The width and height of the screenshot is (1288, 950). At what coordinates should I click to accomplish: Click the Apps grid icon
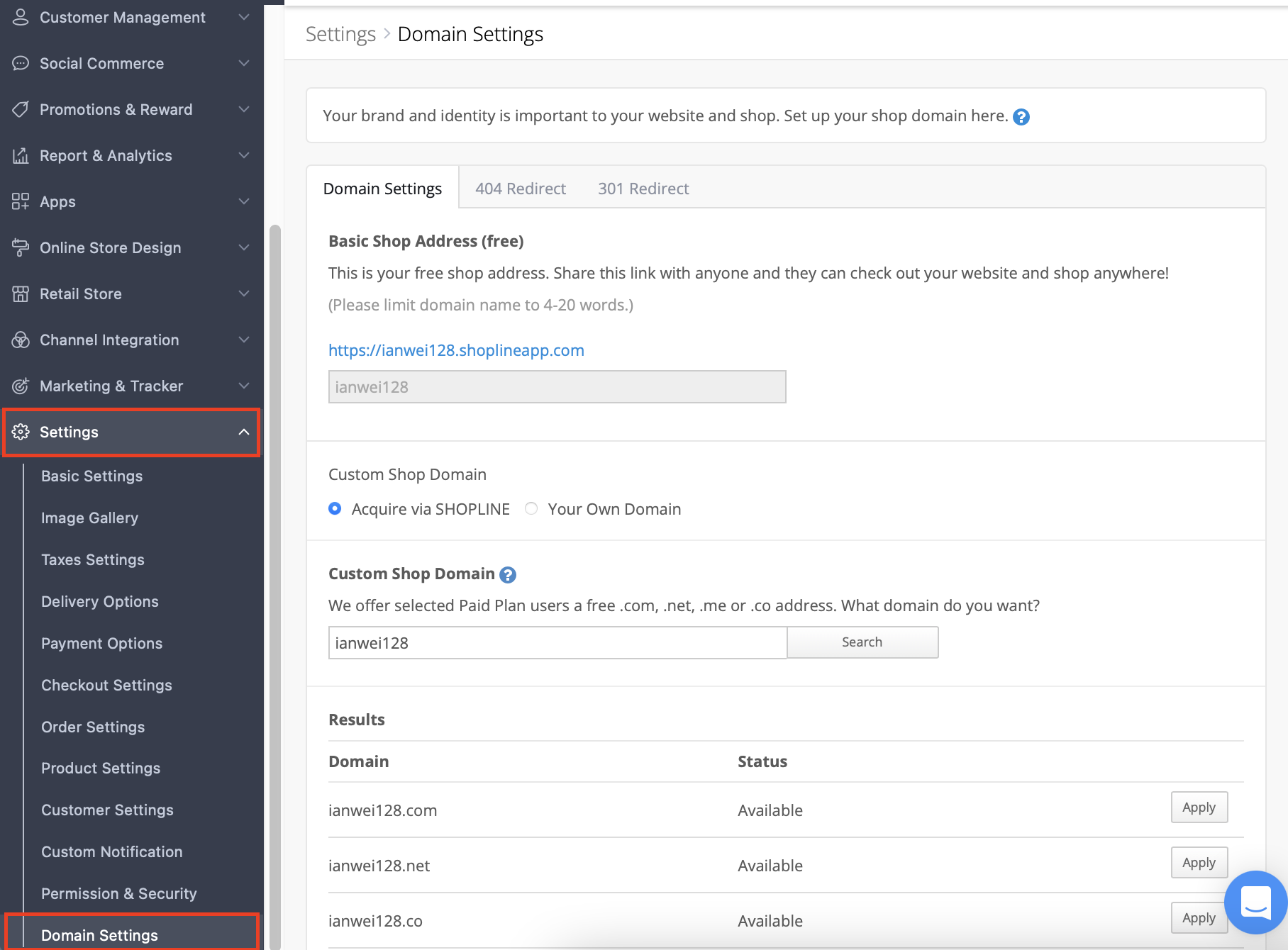coord(21,201)
